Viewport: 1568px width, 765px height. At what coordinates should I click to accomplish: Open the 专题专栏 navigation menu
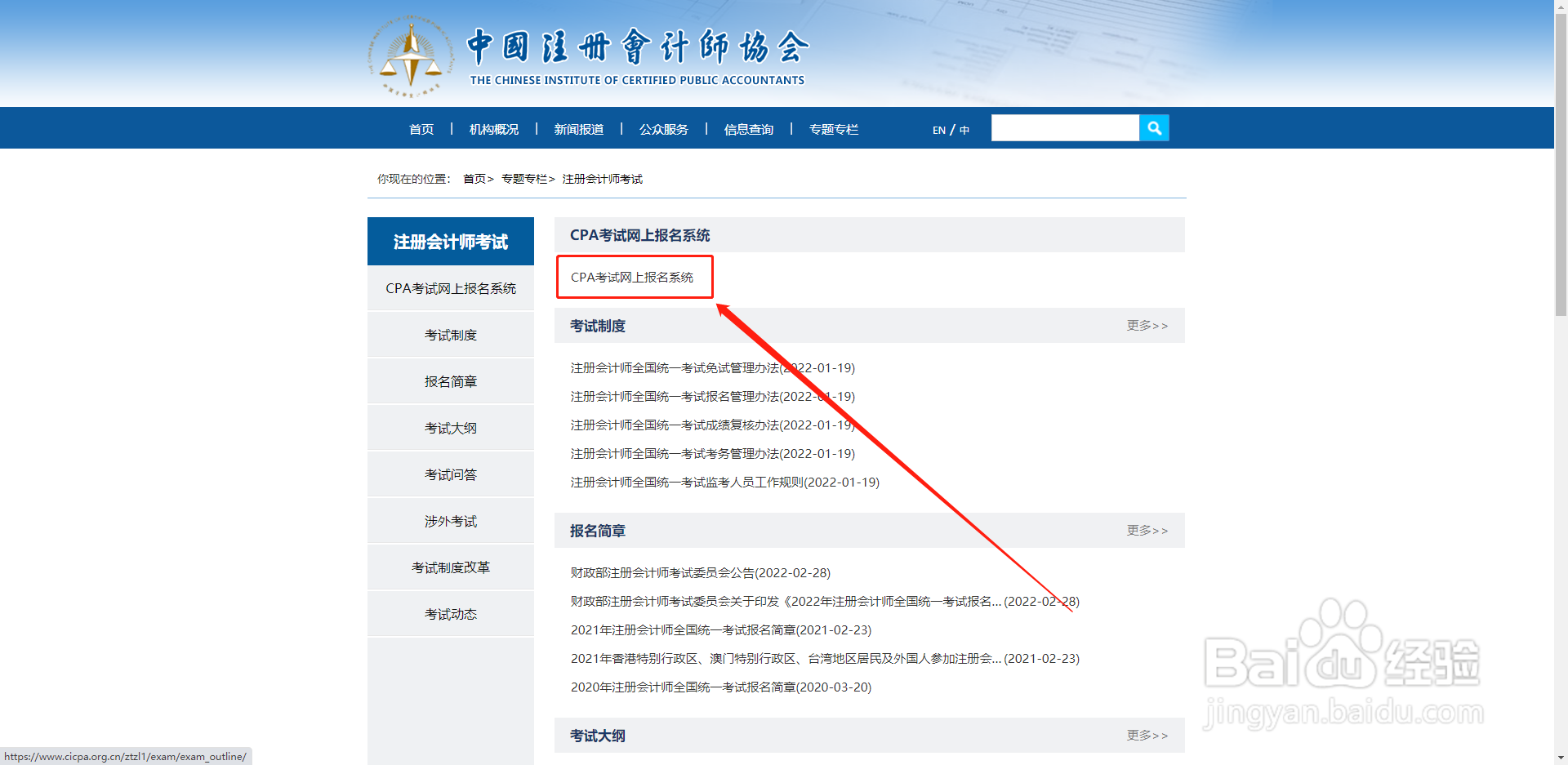pyautogui.click(x=834, y=129)
